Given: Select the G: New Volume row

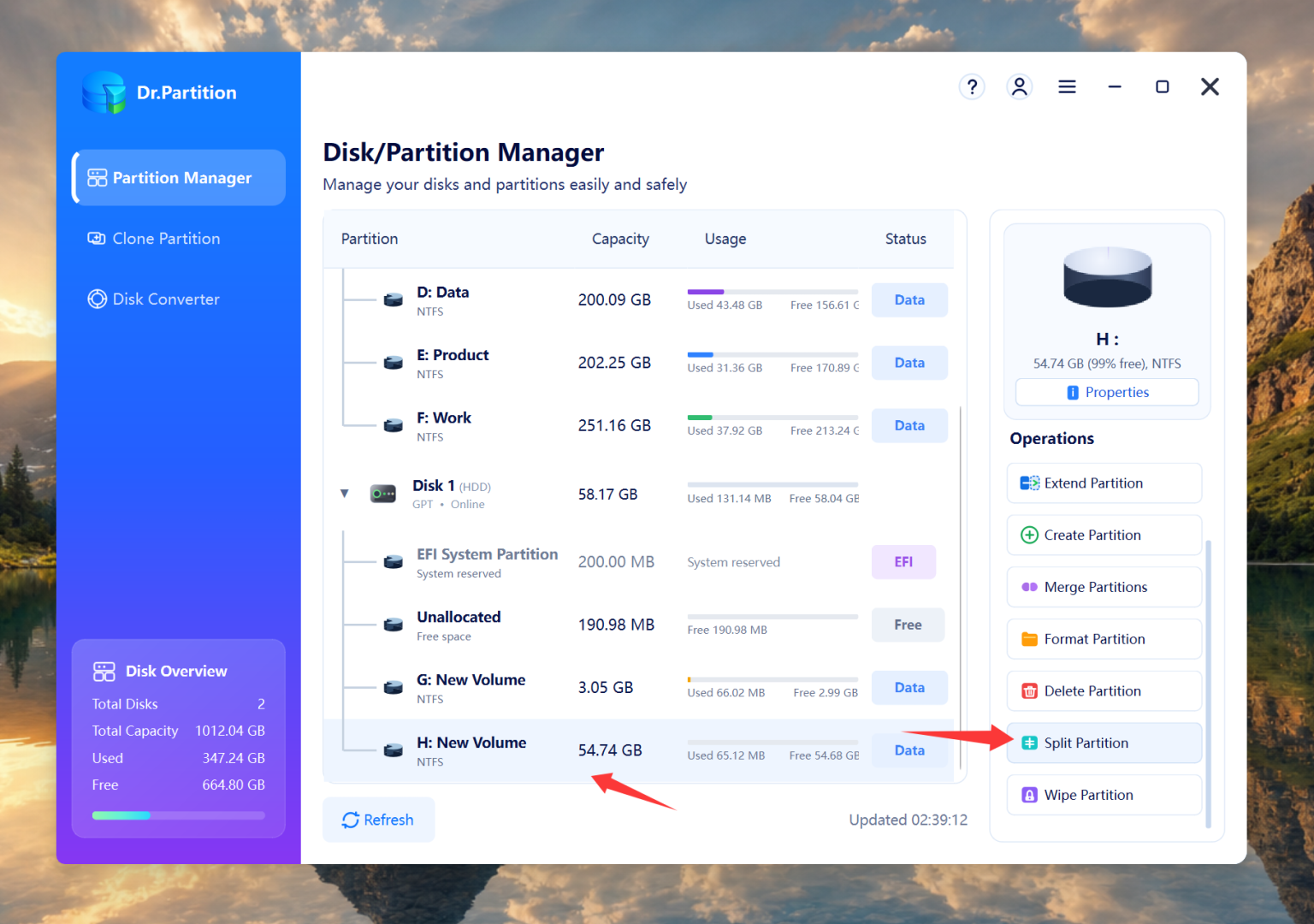Looking at the screenshot, I should click(x=639, y=688).
